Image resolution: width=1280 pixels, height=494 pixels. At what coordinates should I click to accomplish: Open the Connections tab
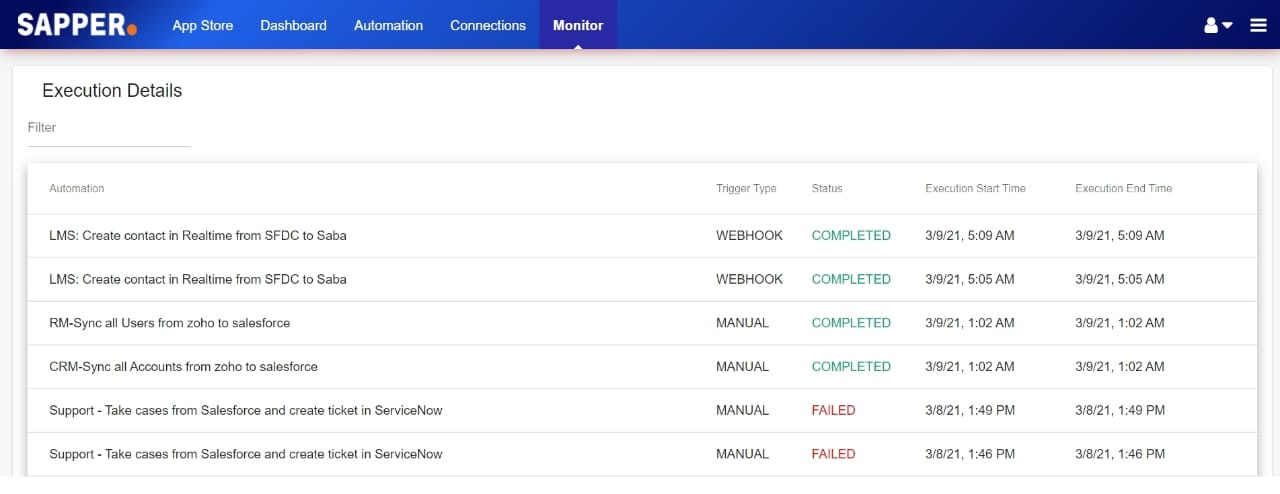click(488, 25)
